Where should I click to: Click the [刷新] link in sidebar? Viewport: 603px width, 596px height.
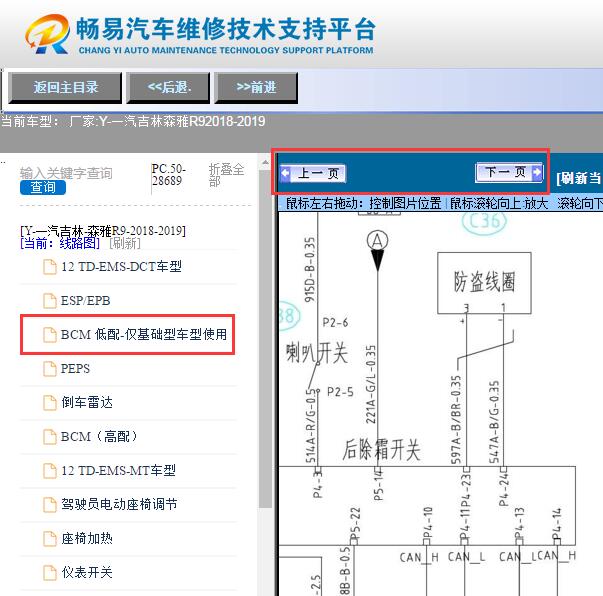[x=125, y=243]
